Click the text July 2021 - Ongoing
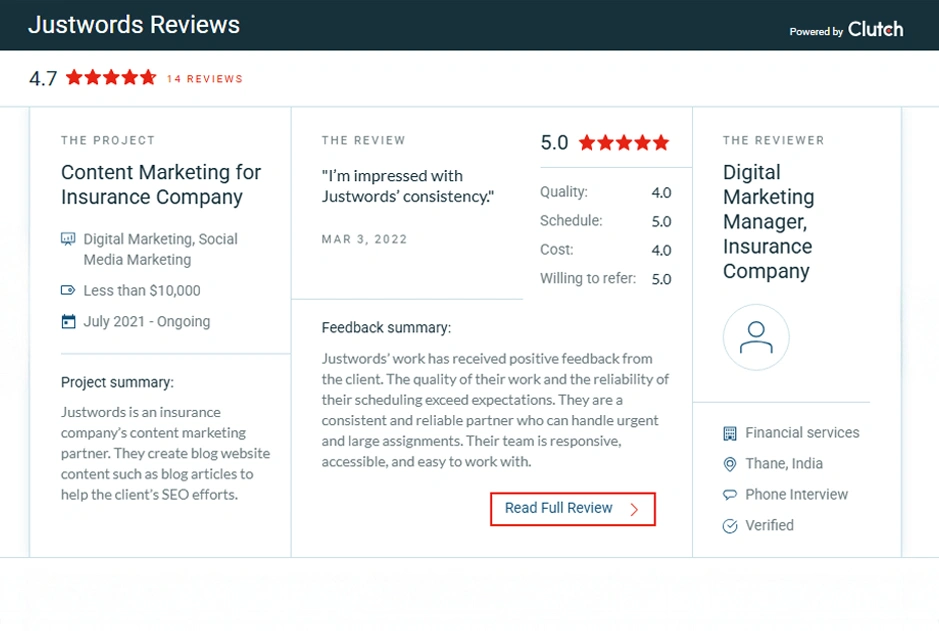 click(x=147, y=321)
